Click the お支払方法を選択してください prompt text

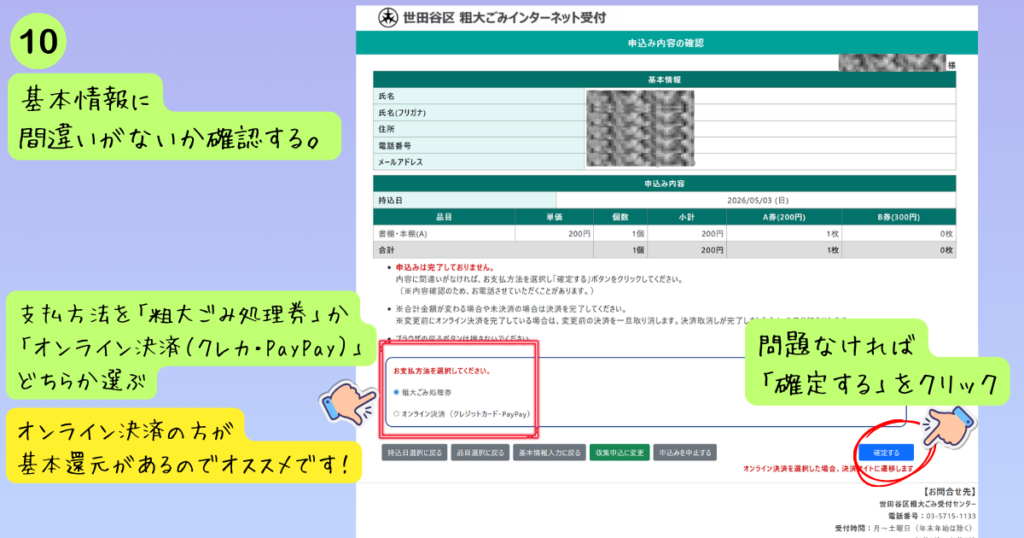point(441,371)
